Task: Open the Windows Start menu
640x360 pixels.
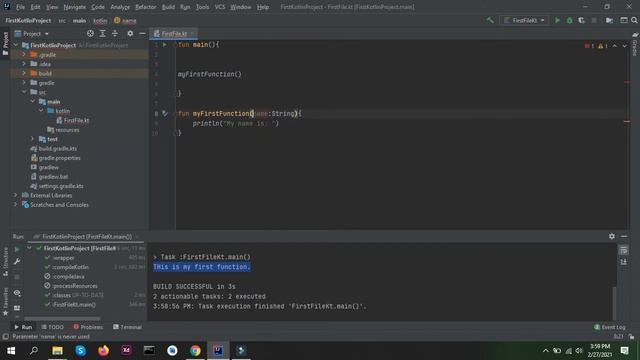Action: 11,350
